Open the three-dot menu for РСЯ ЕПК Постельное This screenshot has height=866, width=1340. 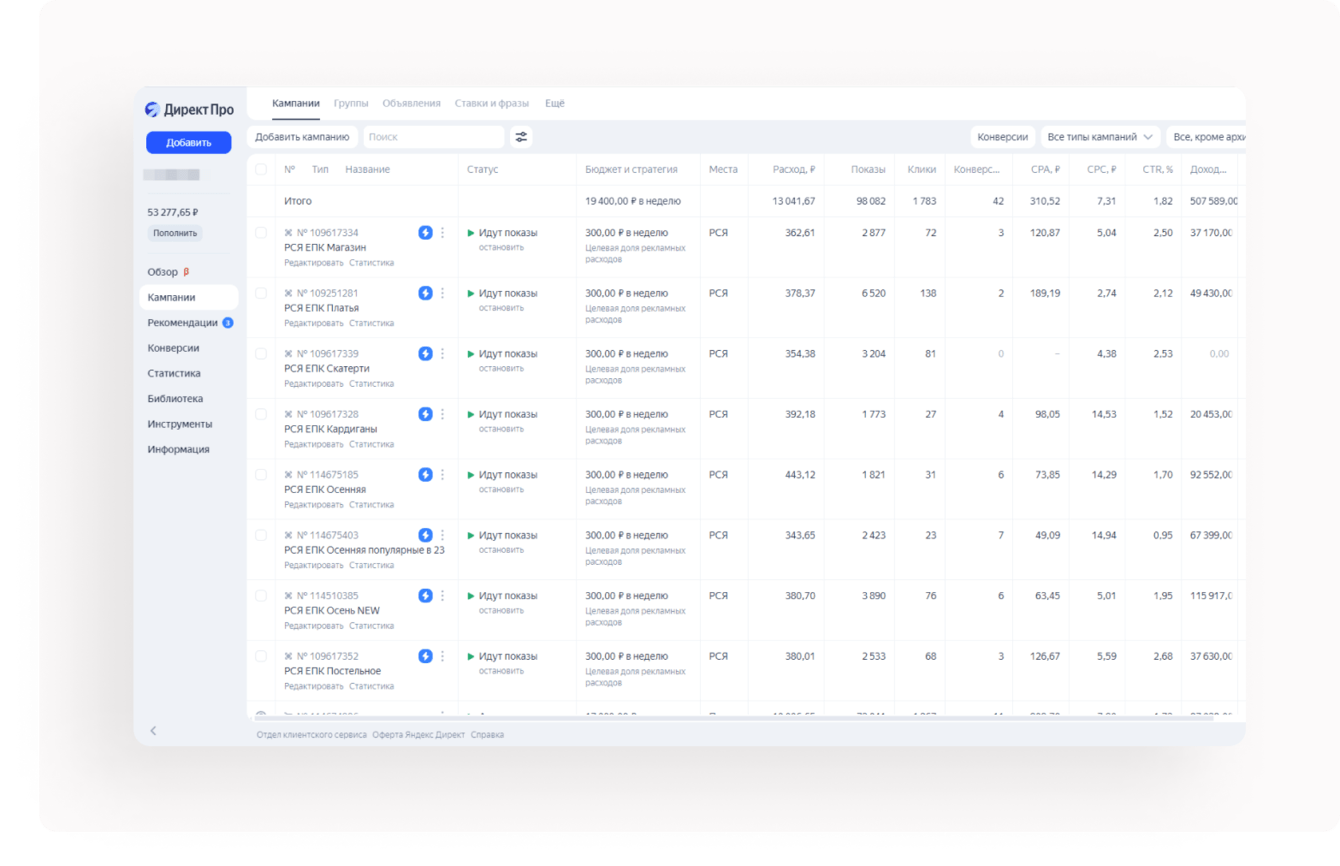pos(442,656)
